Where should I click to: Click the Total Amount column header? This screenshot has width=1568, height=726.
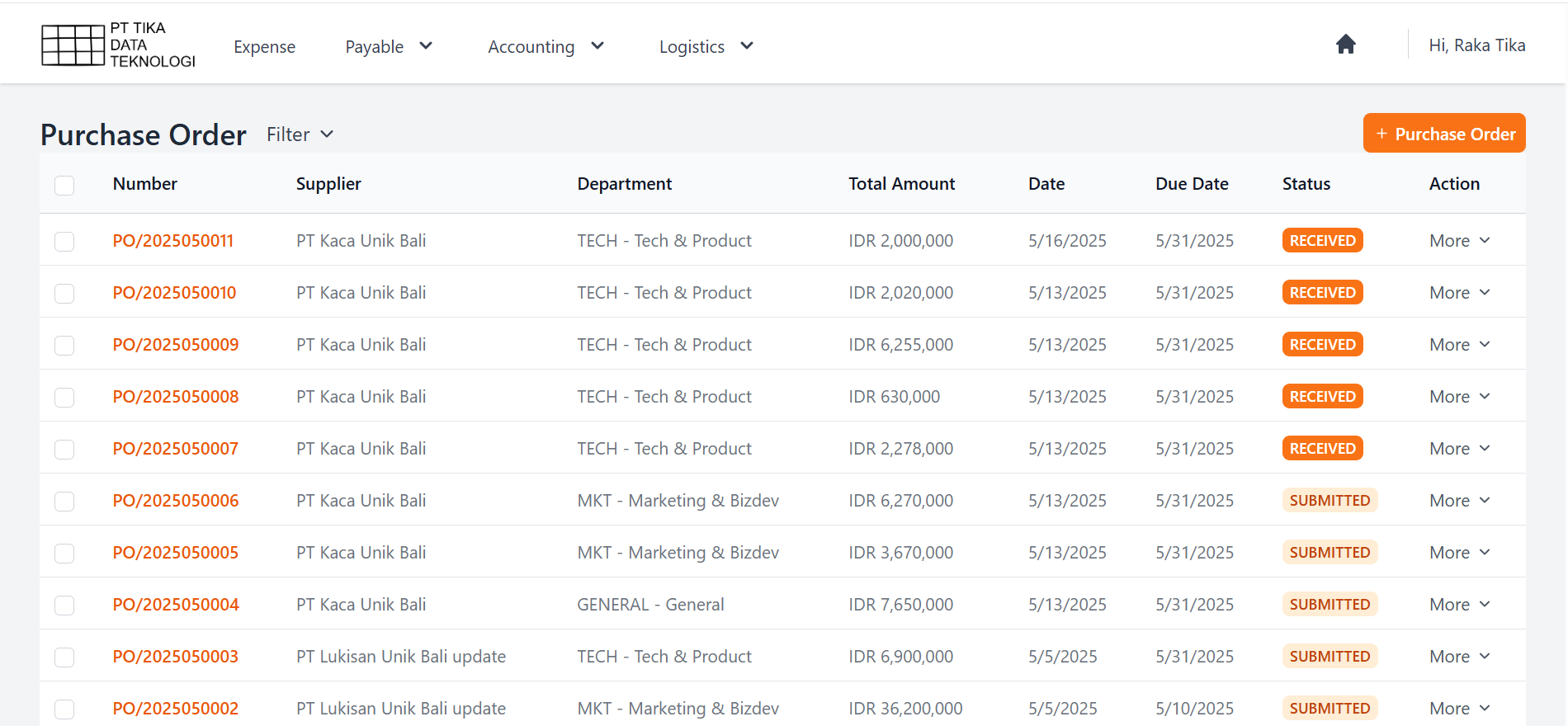point(901,184)
